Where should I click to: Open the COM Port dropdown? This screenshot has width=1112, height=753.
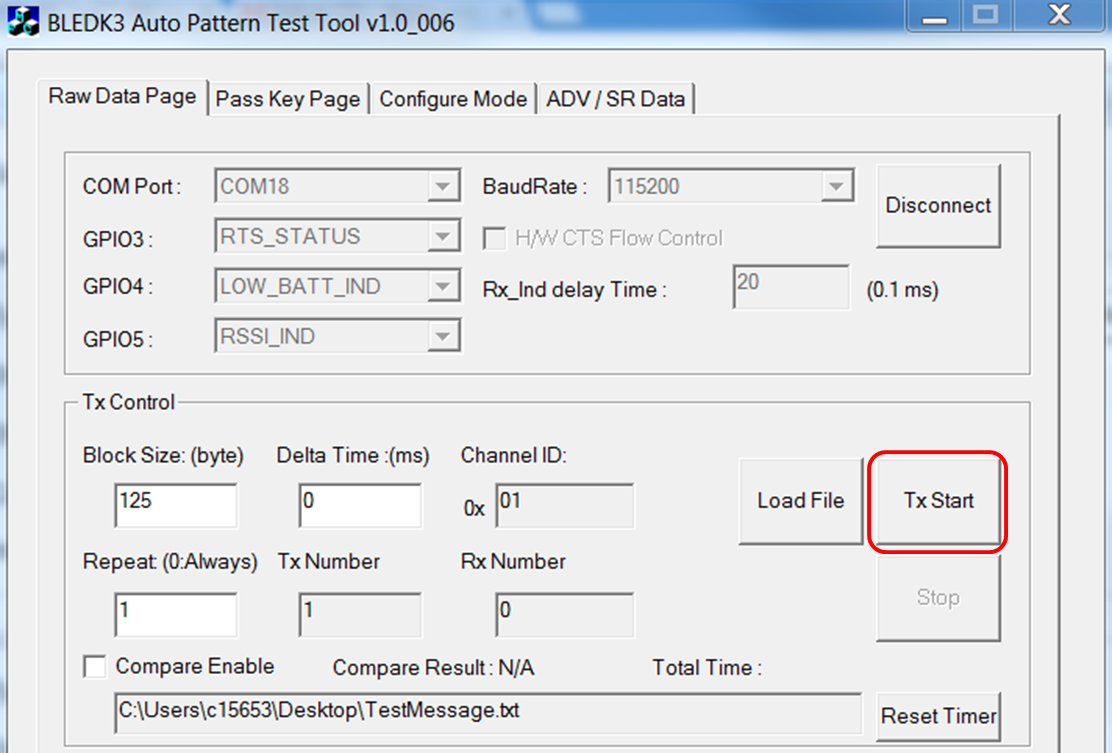[x=441, y=187]
